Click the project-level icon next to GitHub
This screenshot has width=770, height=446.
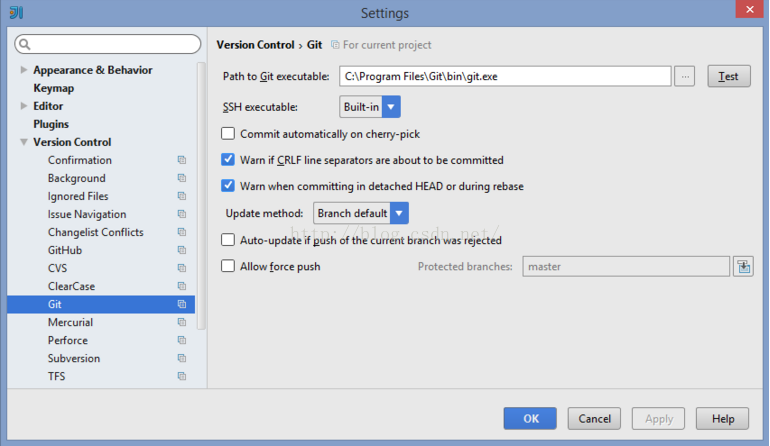pos(182,250)
